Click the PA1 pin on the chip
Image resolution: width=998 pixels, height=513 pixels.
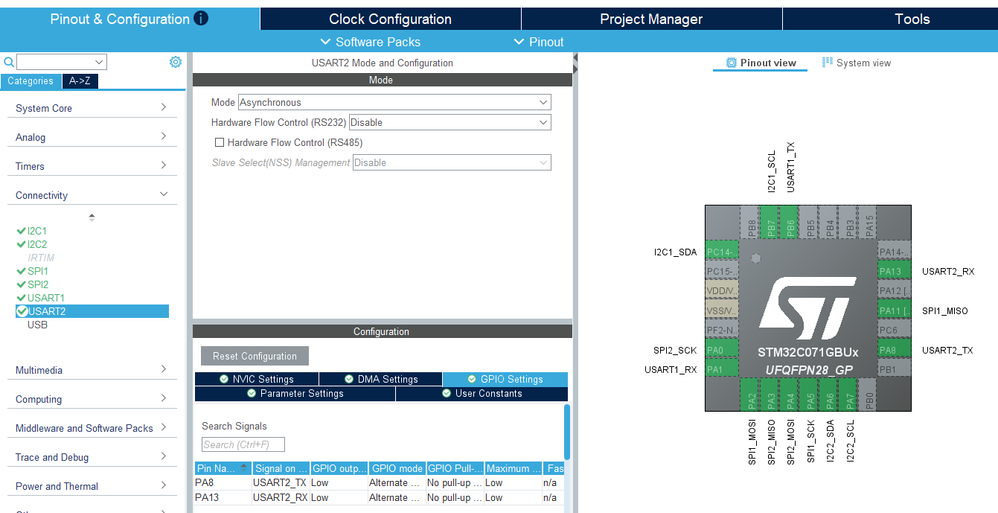point(722,370)
